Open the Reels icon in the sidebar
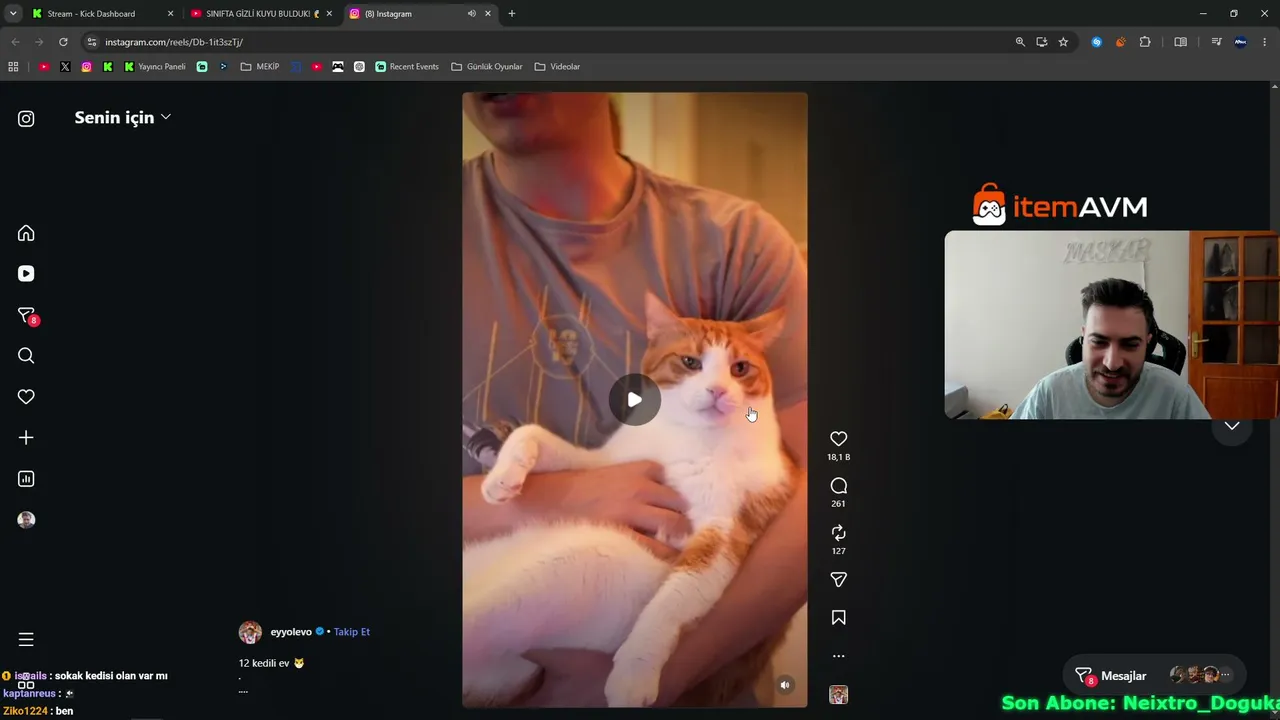The width and height of the screenshot is (1280, 720). pos(26,274)
